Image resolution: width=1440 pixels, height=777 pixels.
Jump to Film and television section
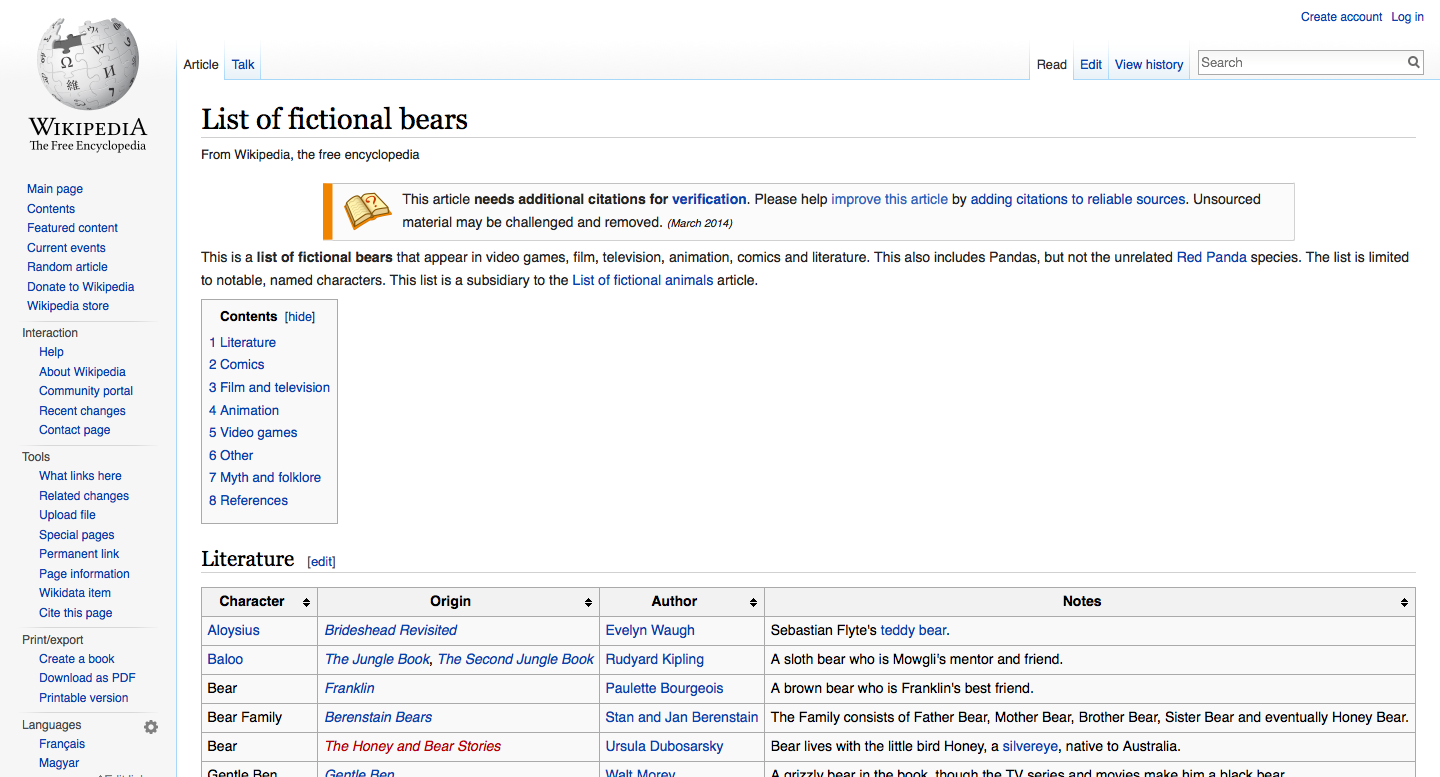coord(269,388)
